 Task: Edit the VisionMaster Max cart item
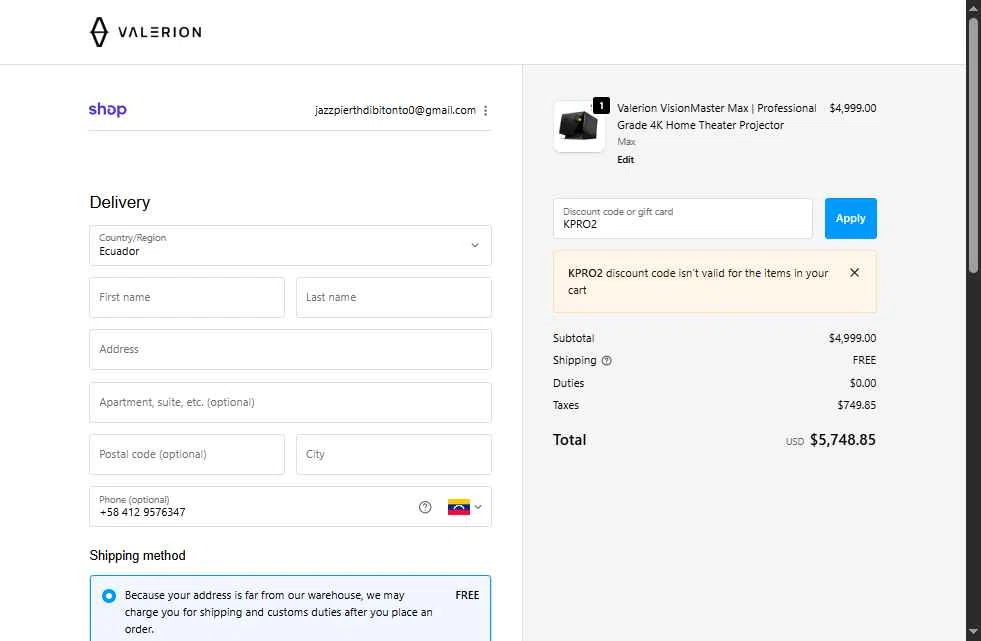625,159
